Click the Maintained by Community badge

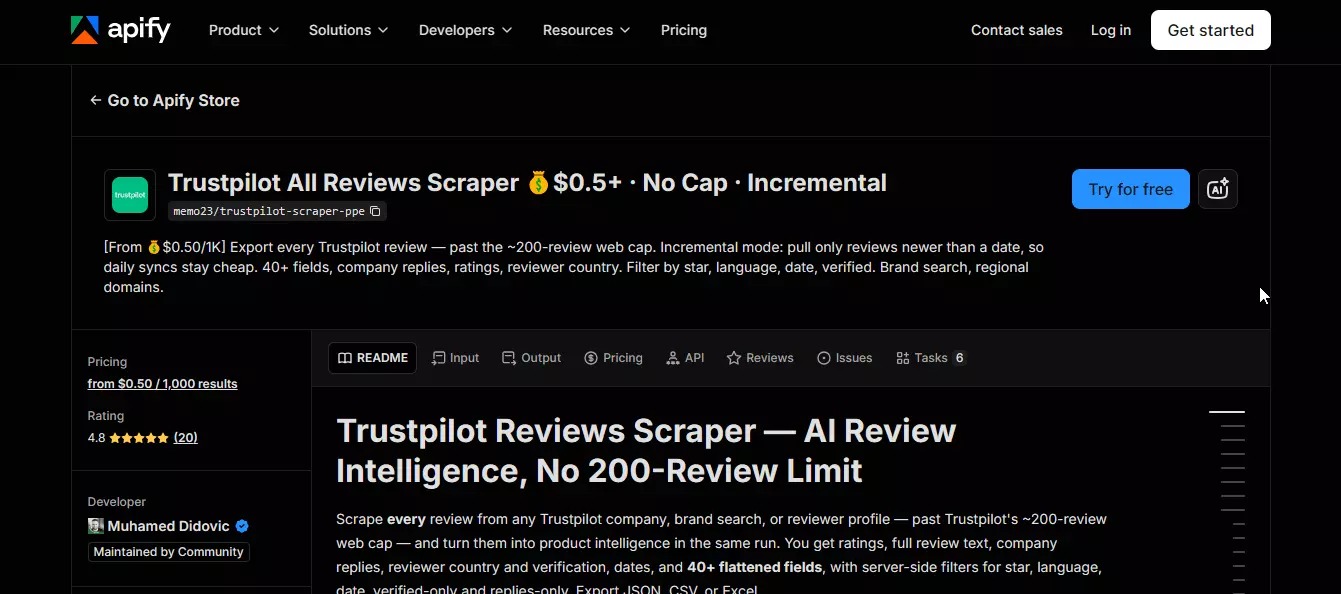(169, 552)
